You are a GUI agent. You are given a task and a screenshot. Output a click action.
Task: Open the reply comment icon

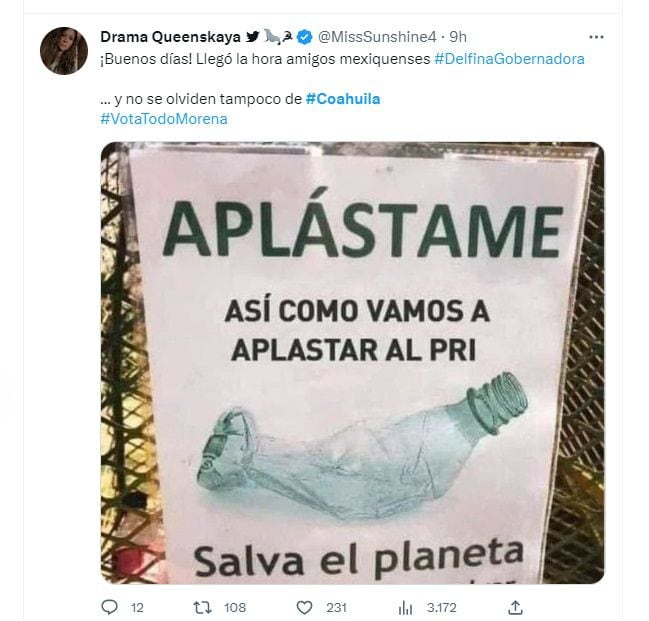point(110,607)
